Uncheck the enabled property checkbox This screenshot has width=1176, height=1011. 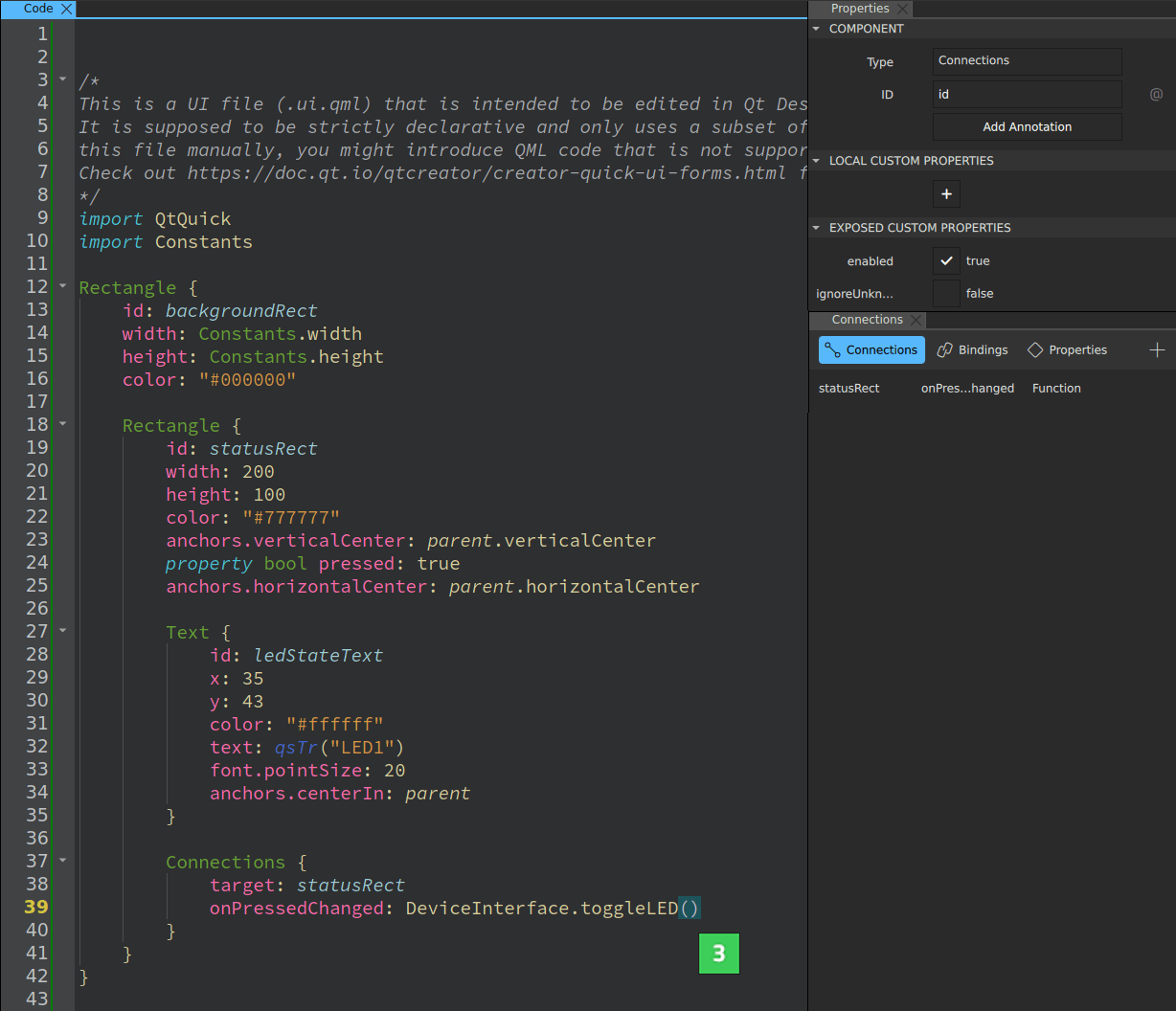(x=946, y=260)
